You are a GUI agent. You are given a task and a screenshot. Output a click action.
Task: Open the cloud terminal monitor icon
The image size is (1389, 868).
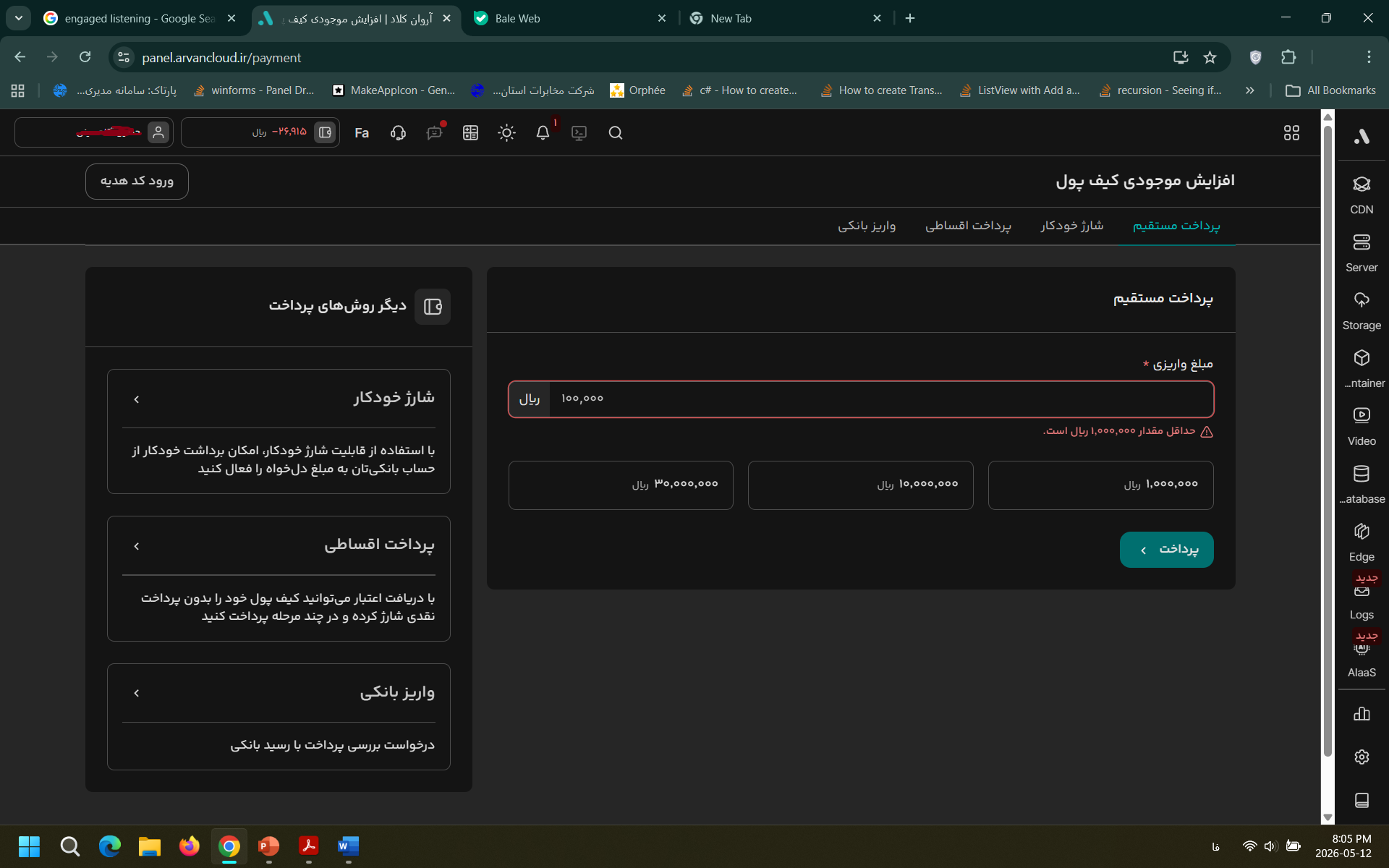pos(579,132)
